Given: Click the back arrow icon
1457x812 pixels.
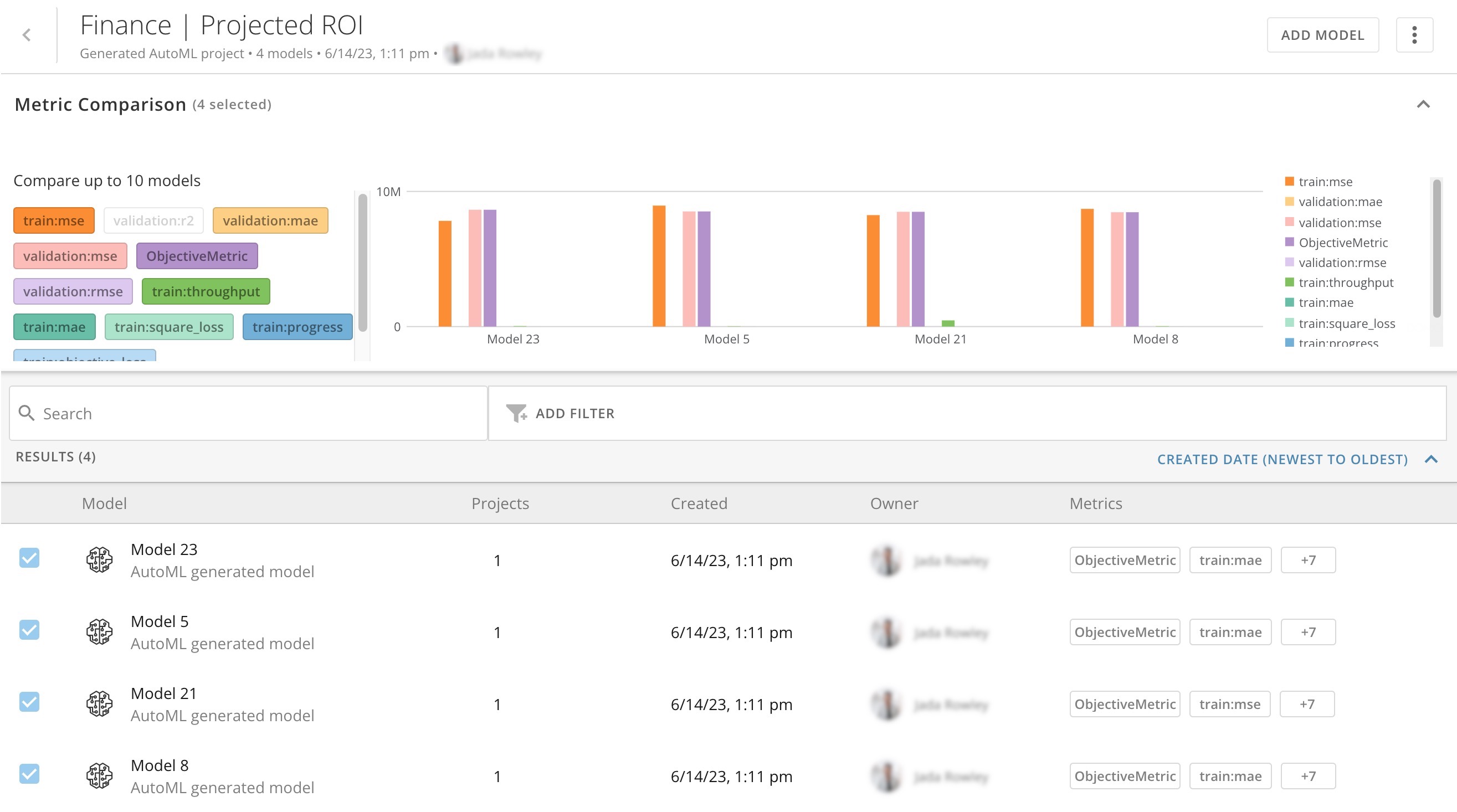Looking at the screenshot, I should (x=27, y=35).
